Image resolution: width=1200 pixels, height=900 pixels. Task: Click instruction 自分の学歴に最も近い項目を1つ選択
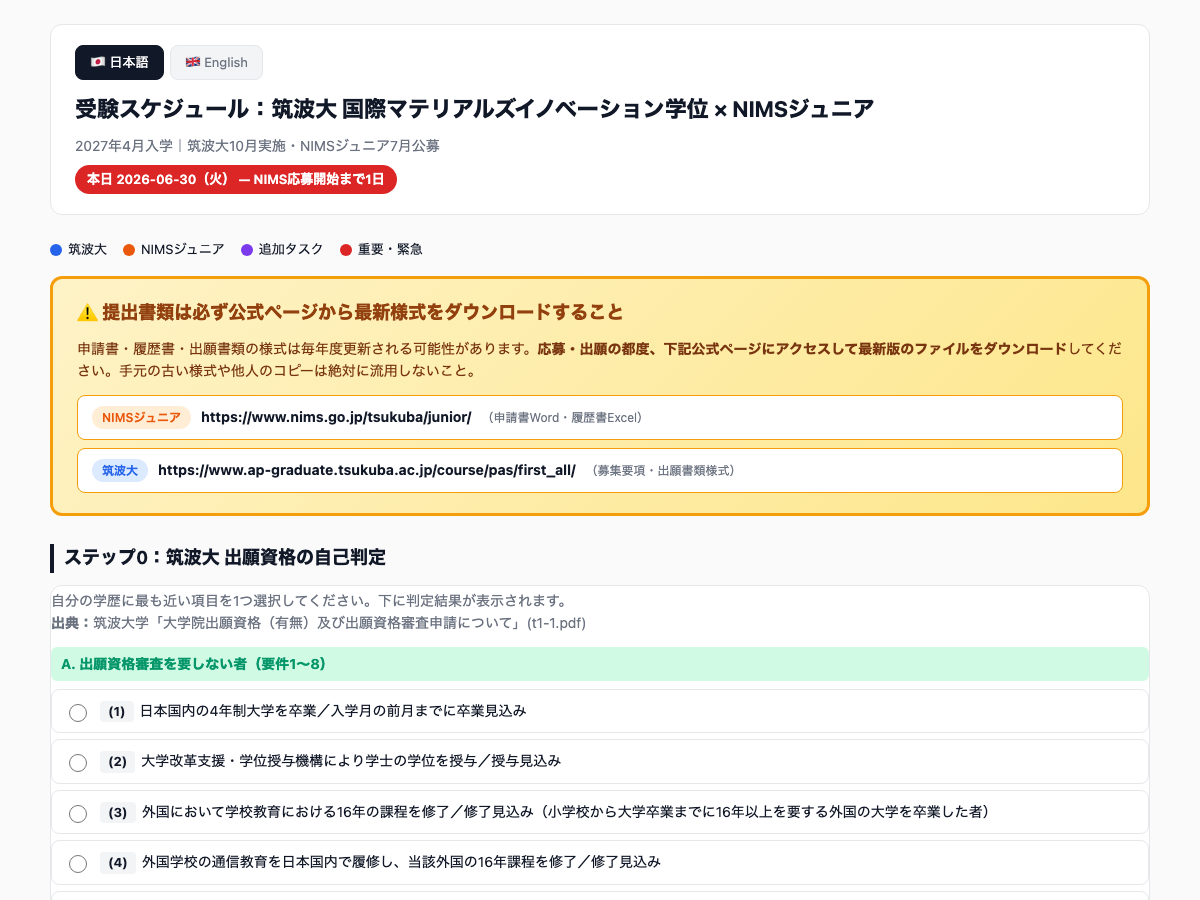[x=310, y=601]
